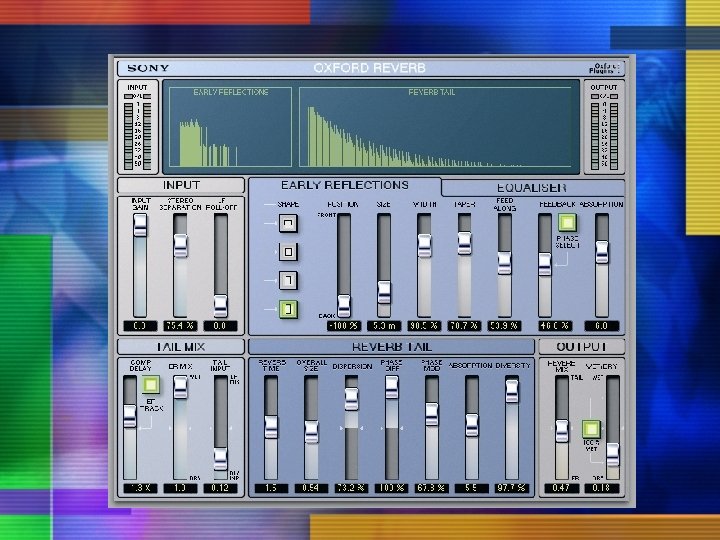720x540 pixels.
Task: Click the Taper value 70.7 %
Action: tap(464, 326)
